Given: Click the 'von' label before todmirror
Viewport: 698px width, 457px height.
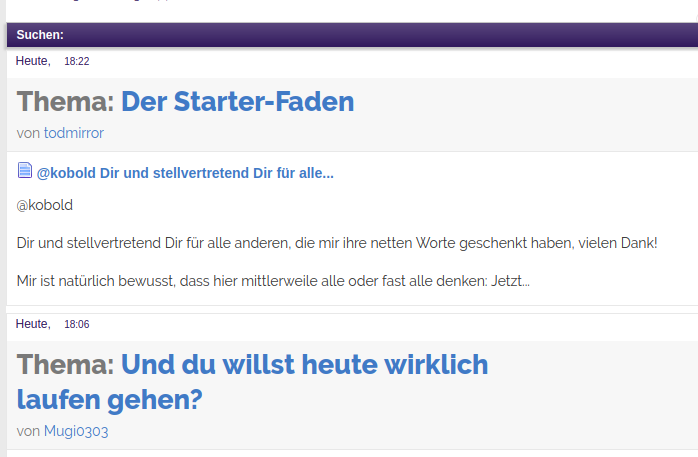Looking at the screenshot, I should tap(28, 133).
